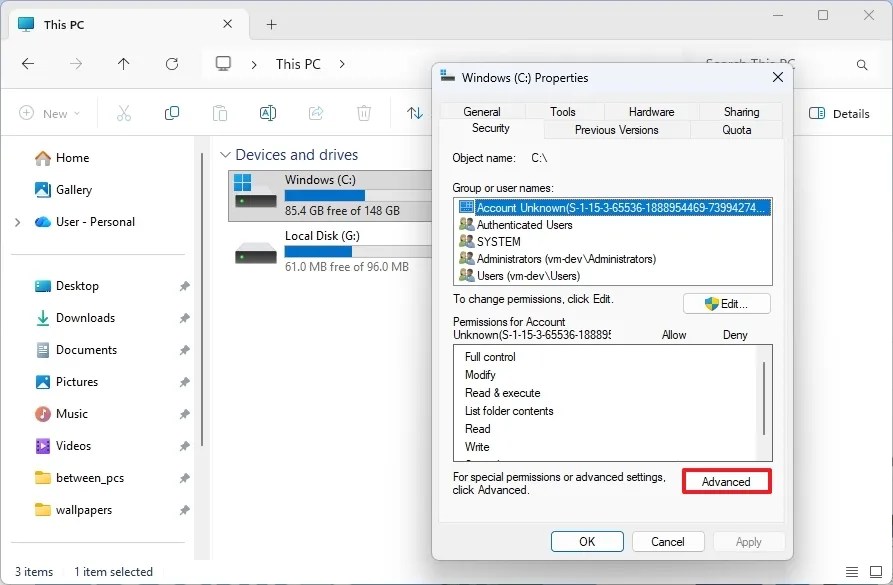The image size is (893, 585).
Task: Copy Windows (C:) with the Copy icon
Action: (172, 113)
